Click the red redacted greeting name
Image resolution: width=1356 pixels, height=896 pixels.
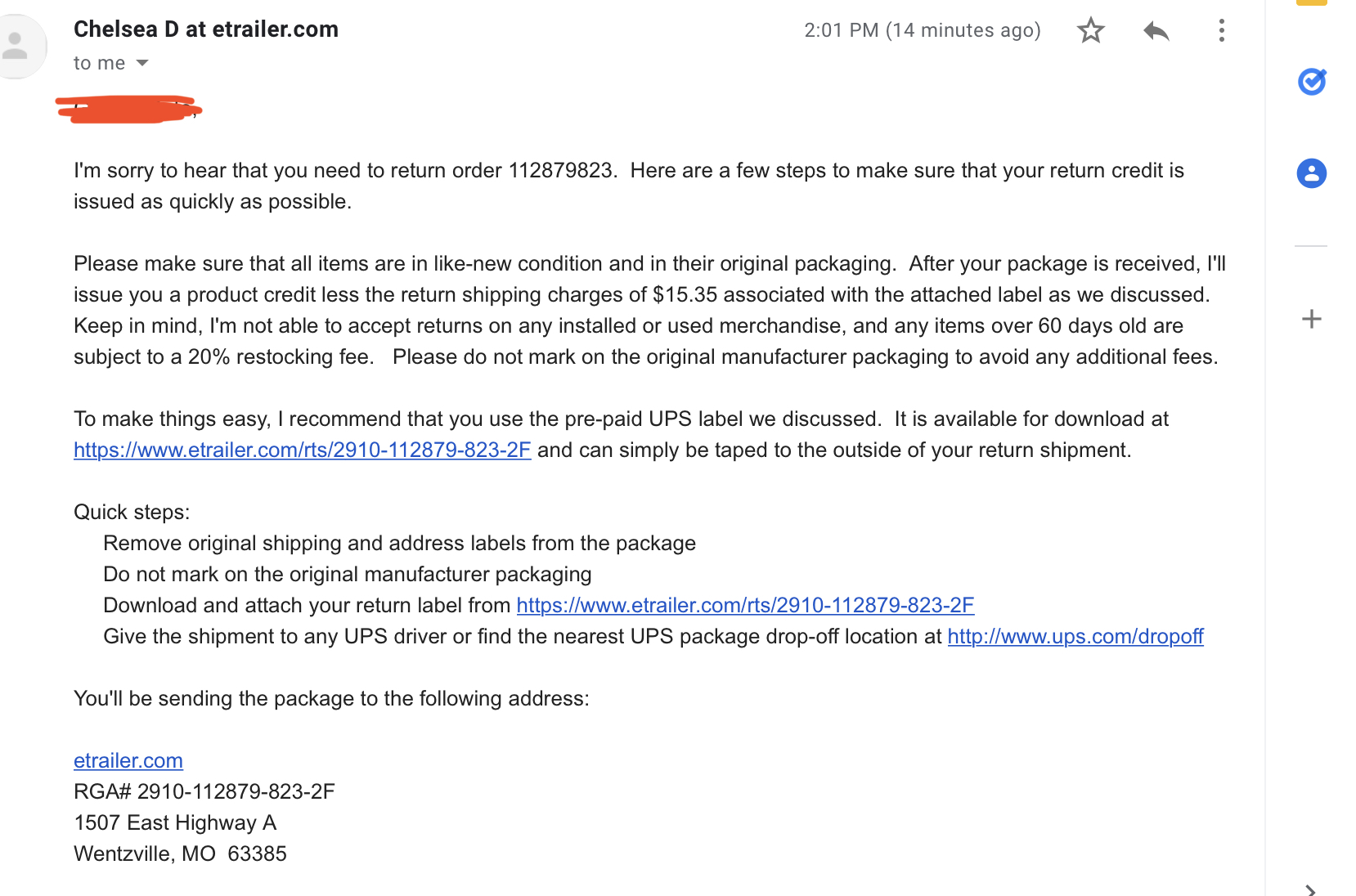point(128,110)
